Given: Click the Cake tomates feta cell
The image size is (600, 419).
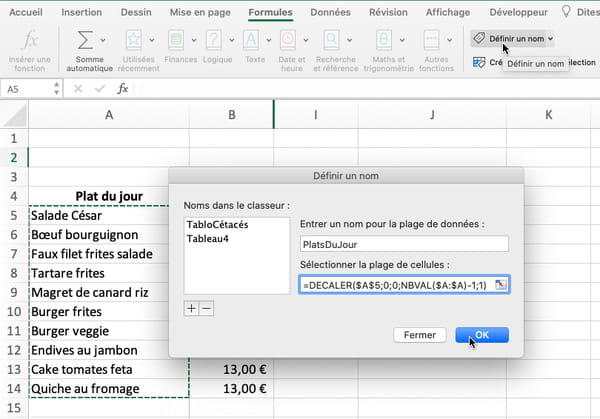Looking at the screenshot, I should coord(109,369).
